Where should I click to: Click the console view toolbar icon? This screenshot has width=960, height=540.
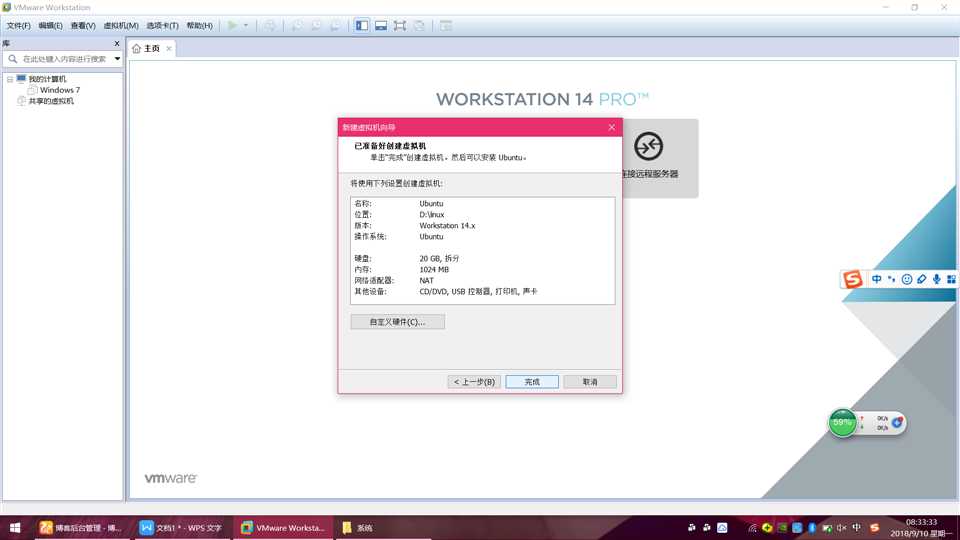(446, 25)
